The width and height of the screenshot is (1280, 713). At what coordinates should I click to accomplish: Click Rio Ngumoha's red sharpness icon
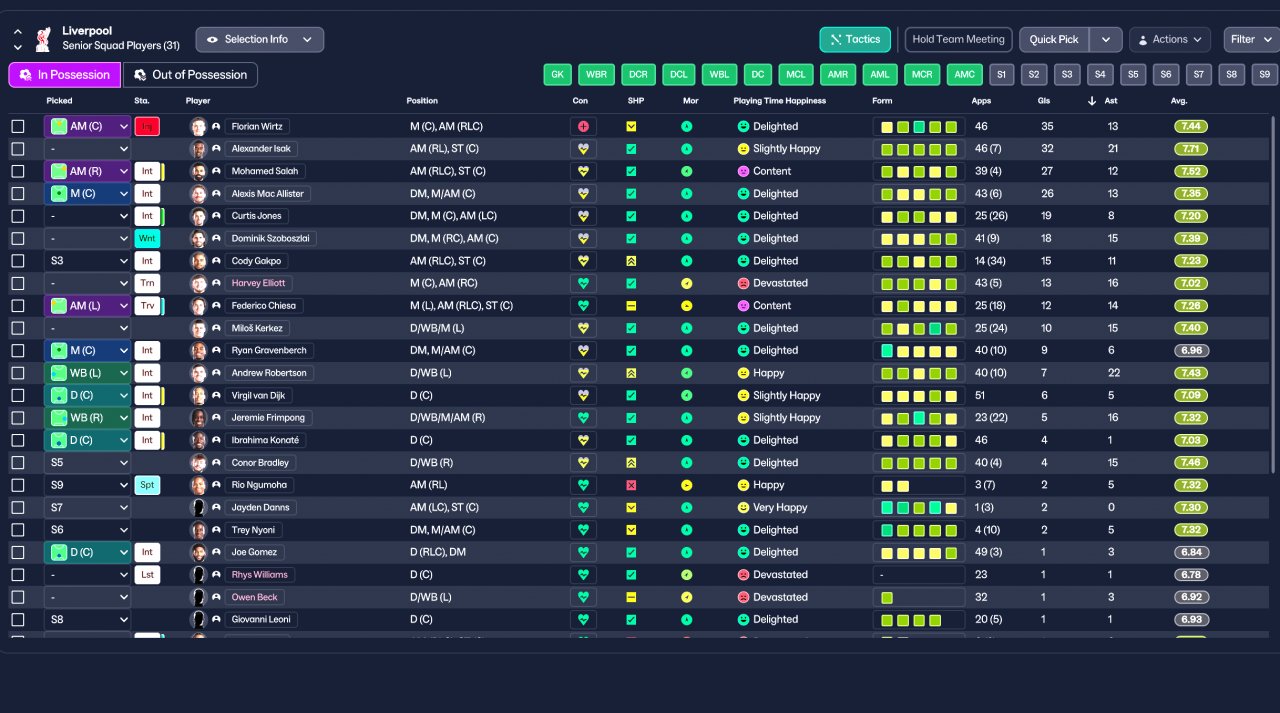631,485
